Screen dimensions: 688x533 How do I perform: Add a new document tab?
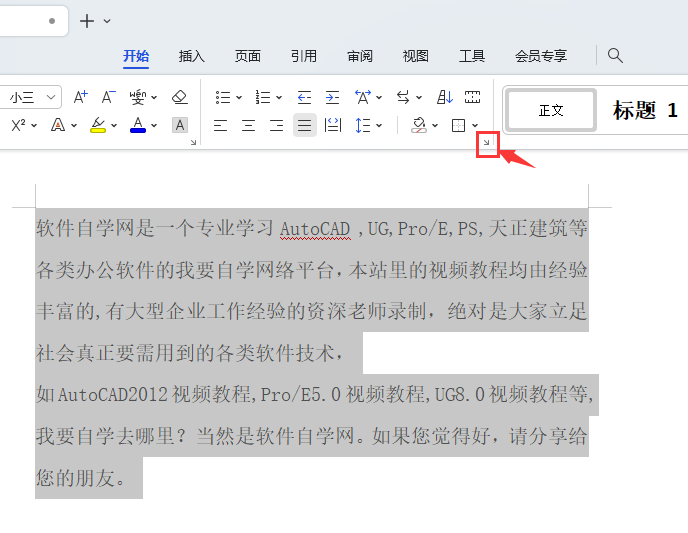(87, 21)
